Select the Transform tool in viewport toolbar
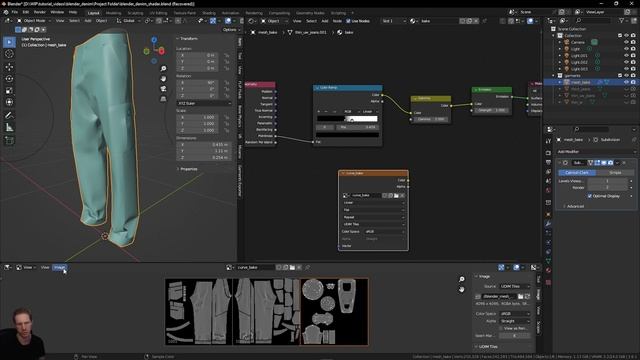 click(x=9, y=102)
